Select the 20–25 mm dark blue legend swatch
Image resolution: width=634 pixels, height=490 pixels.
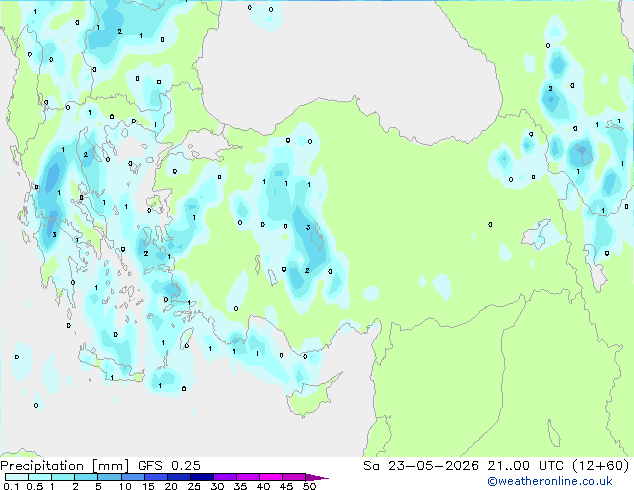178,477
